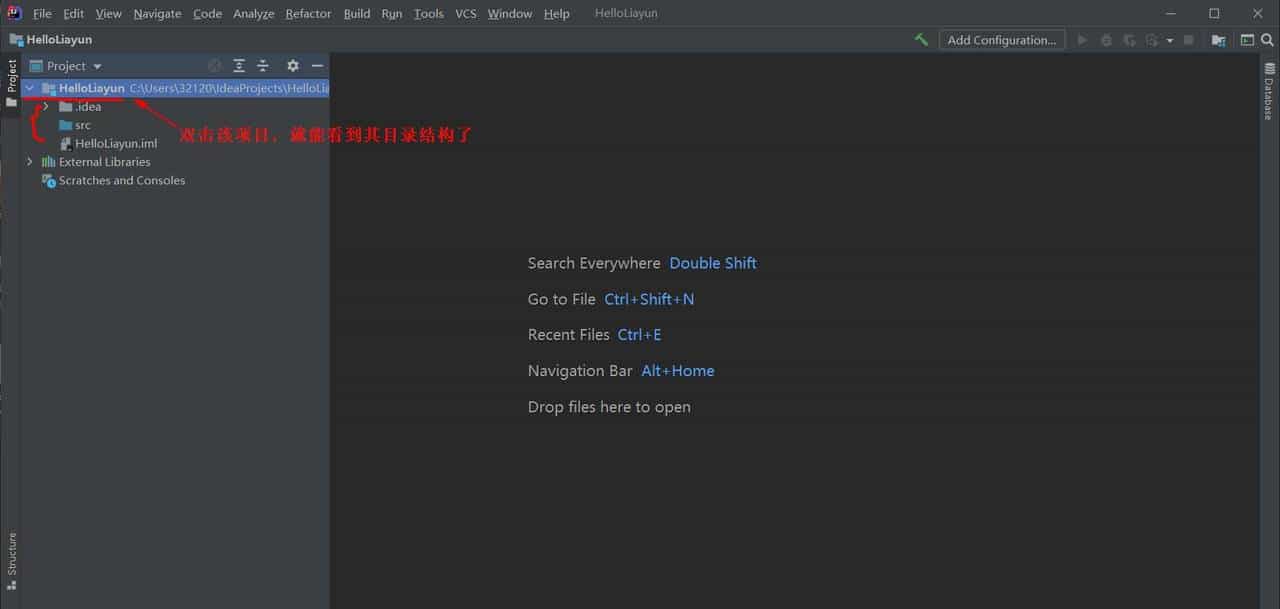Click the Select Opened File crosshair icon
The width and height of the screenshot is (1280, 609).
214,65
